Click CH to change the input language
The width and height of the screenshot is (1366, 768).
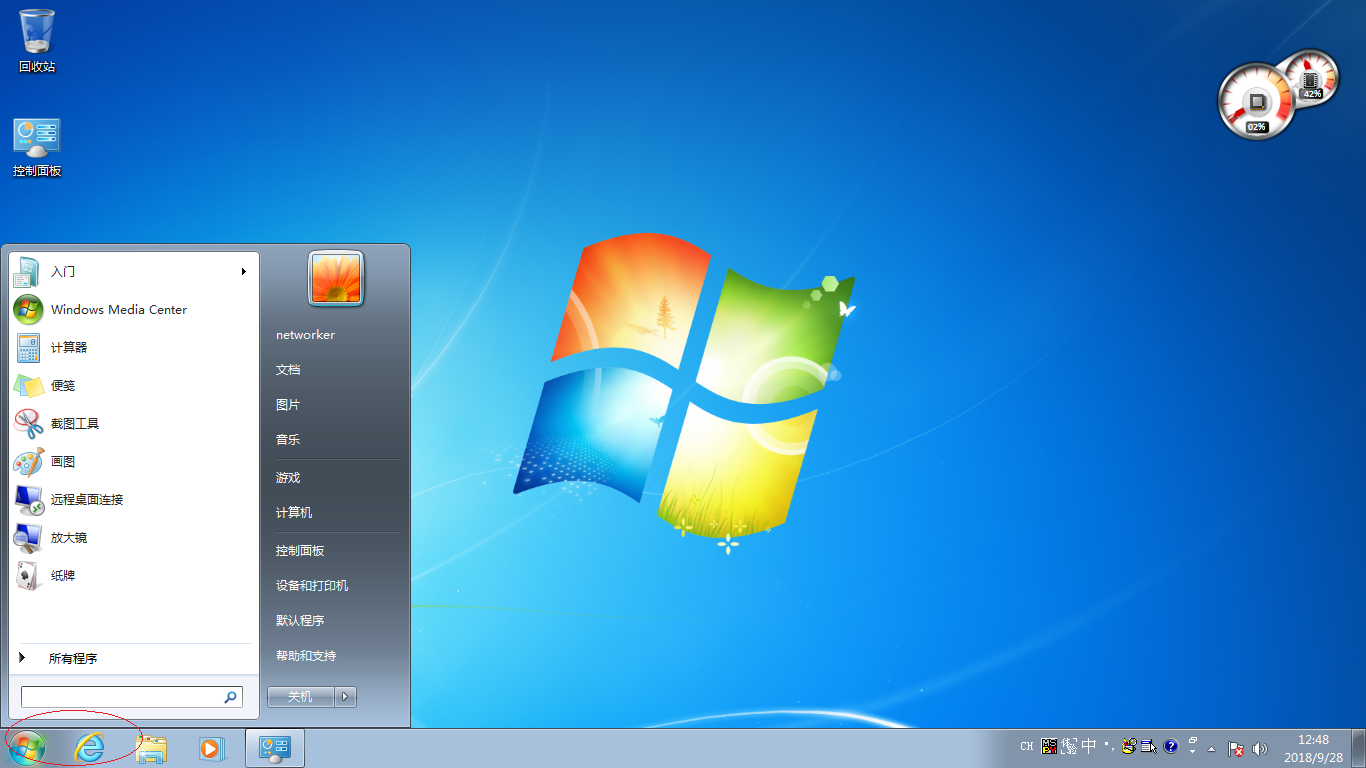[1026, 746]
